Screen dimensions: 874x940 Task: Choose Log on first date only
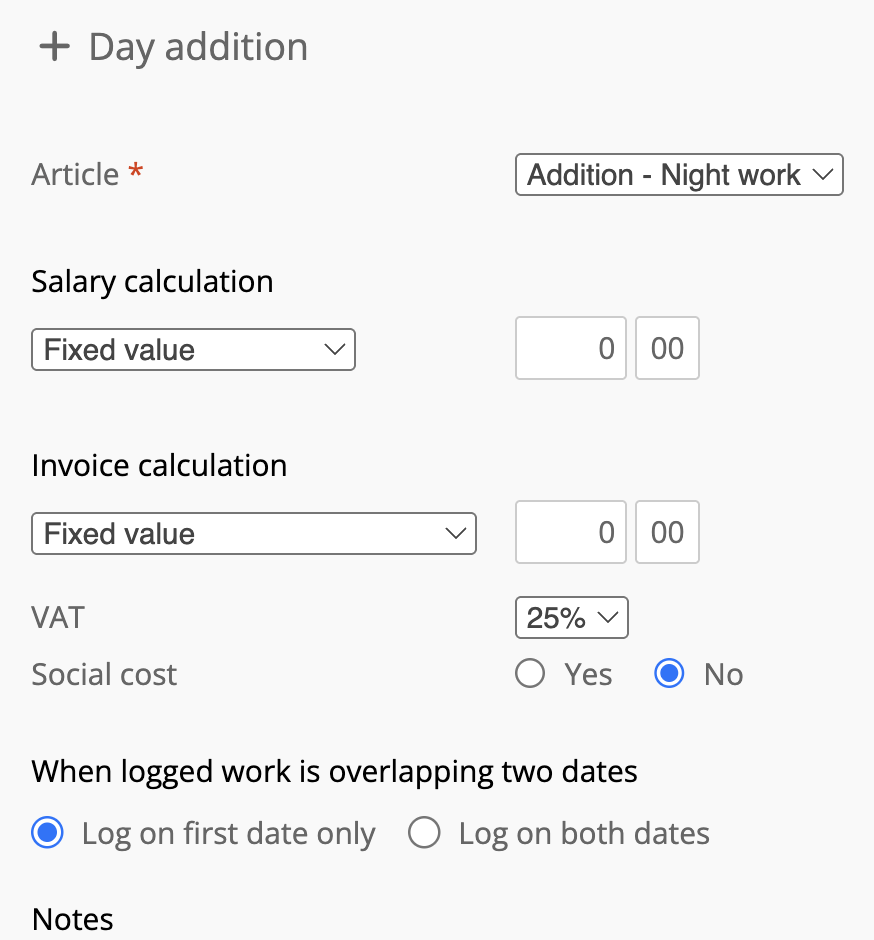pyautogui.click(x=48, y=833)
